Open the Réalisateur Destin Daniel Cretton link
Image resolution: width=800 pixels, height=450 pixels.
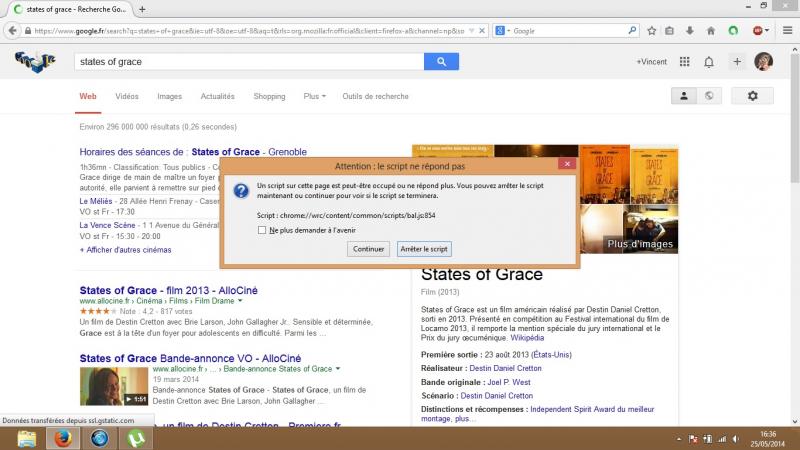[x=505, y=368]
